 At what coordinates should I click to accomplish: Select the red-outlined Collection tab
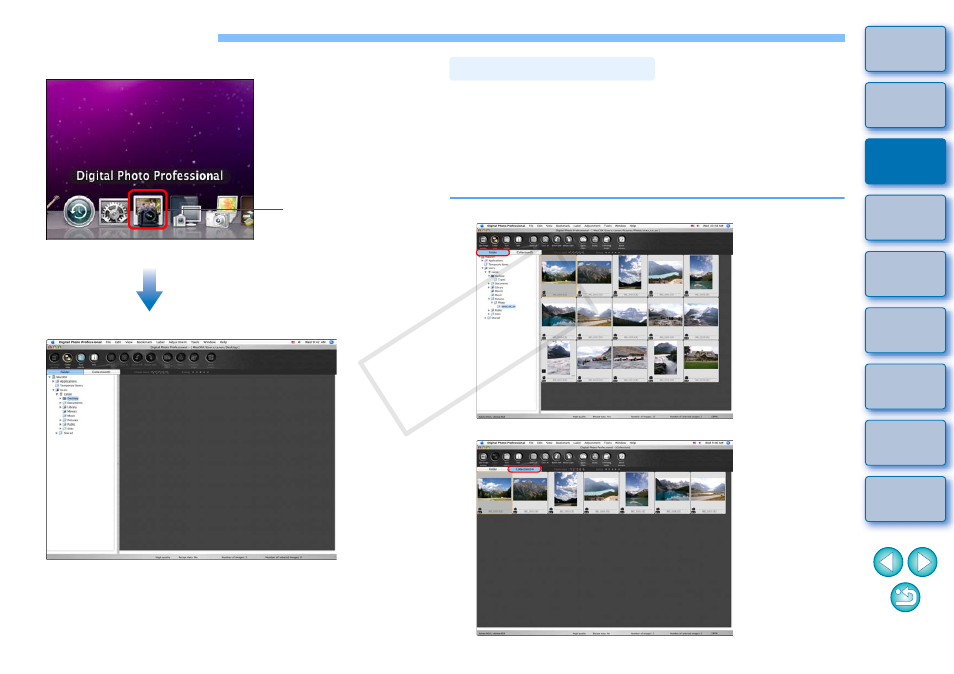coord(524,469)
